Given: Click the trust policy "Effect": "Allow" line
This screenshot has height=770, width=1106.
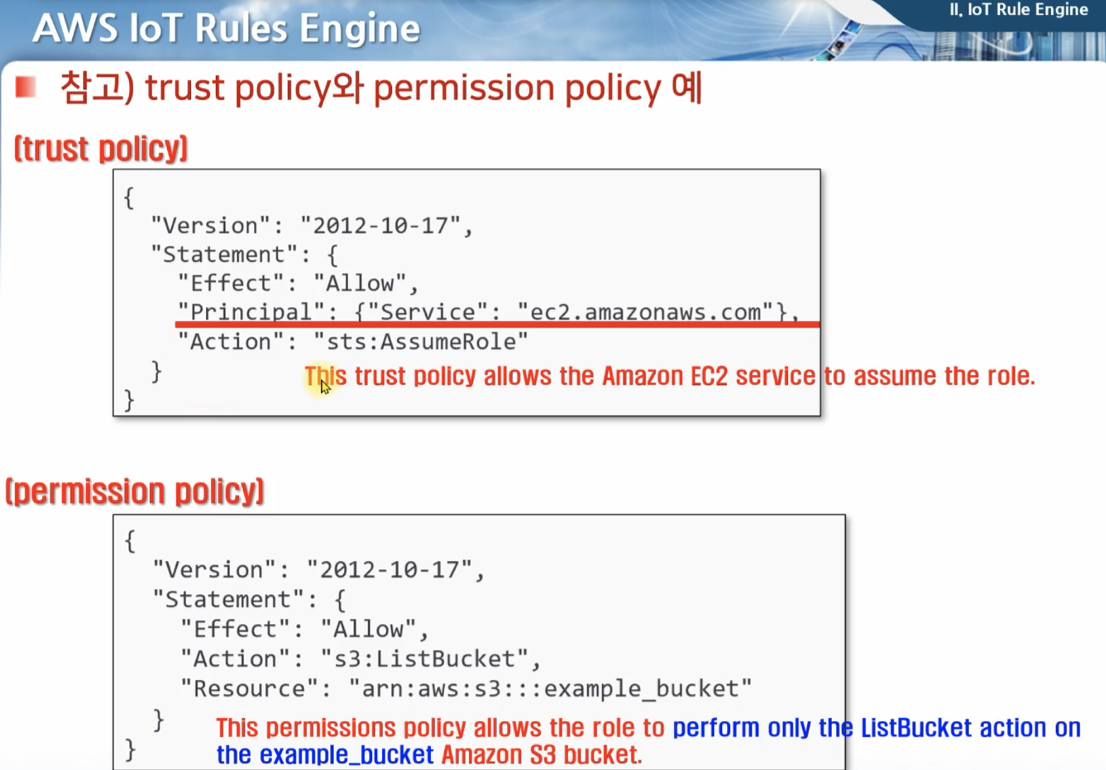Looking at the screenshot, I should [298, 283].
